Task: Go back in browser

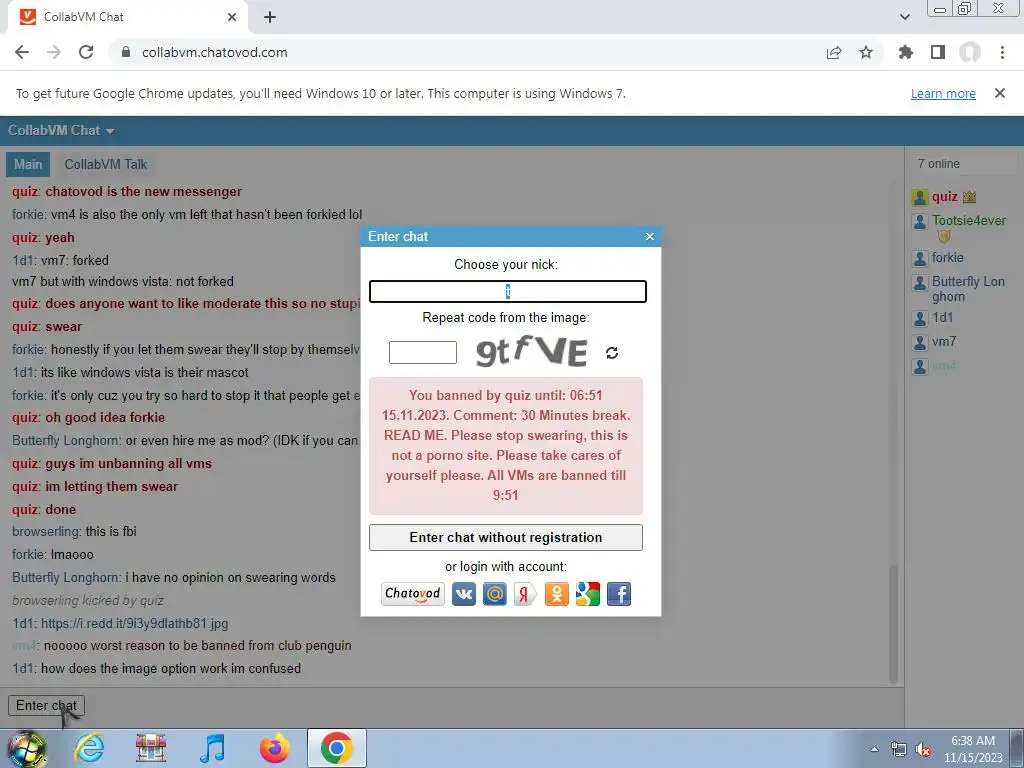Action: click(22, 52)
